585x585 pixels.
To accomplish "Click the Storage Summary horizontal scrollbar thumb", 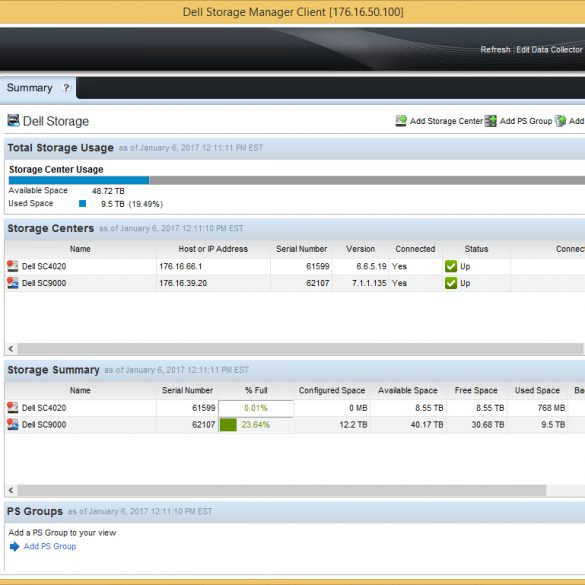I will (x=282, y=490).
